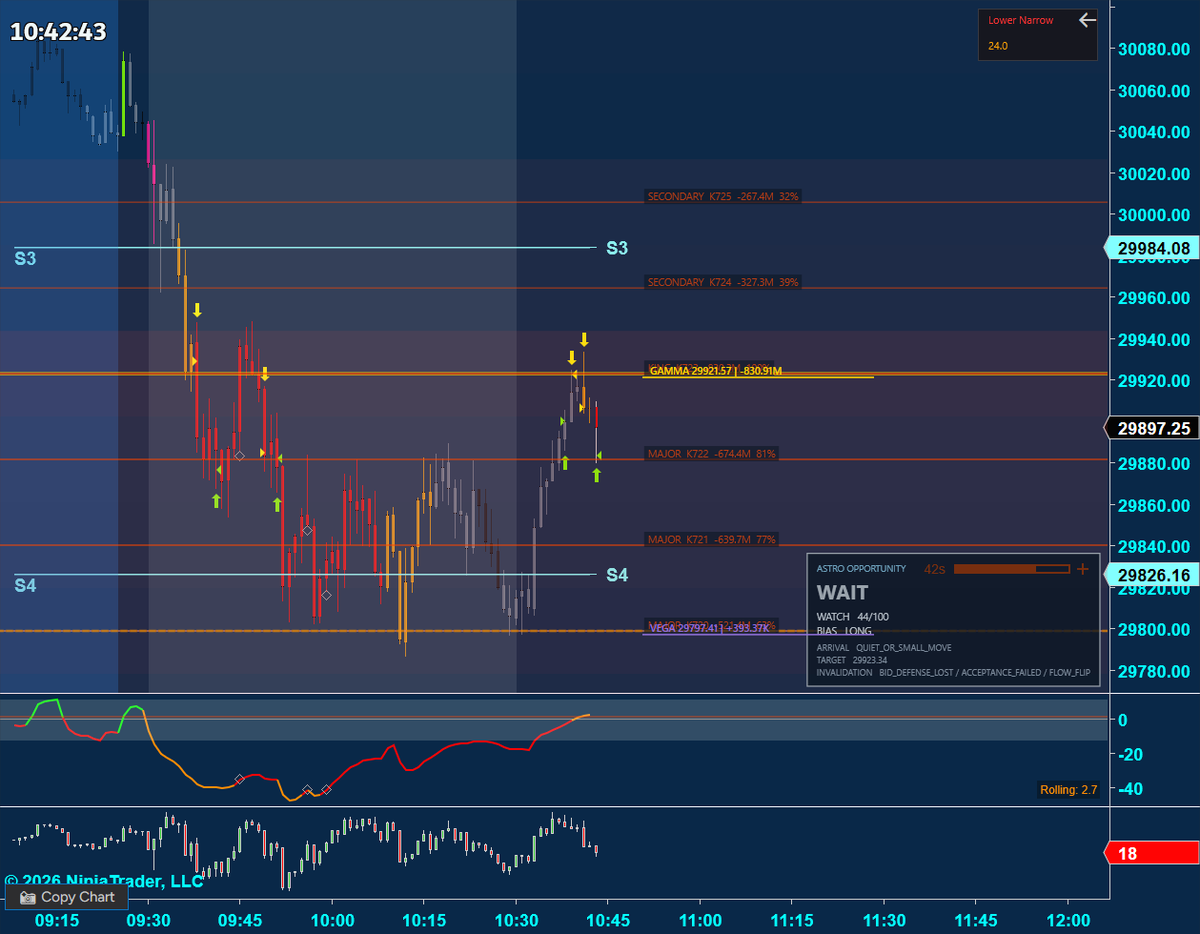Click the 29920.00 price axis label
1200x934 pixels.
[1154, 381]
